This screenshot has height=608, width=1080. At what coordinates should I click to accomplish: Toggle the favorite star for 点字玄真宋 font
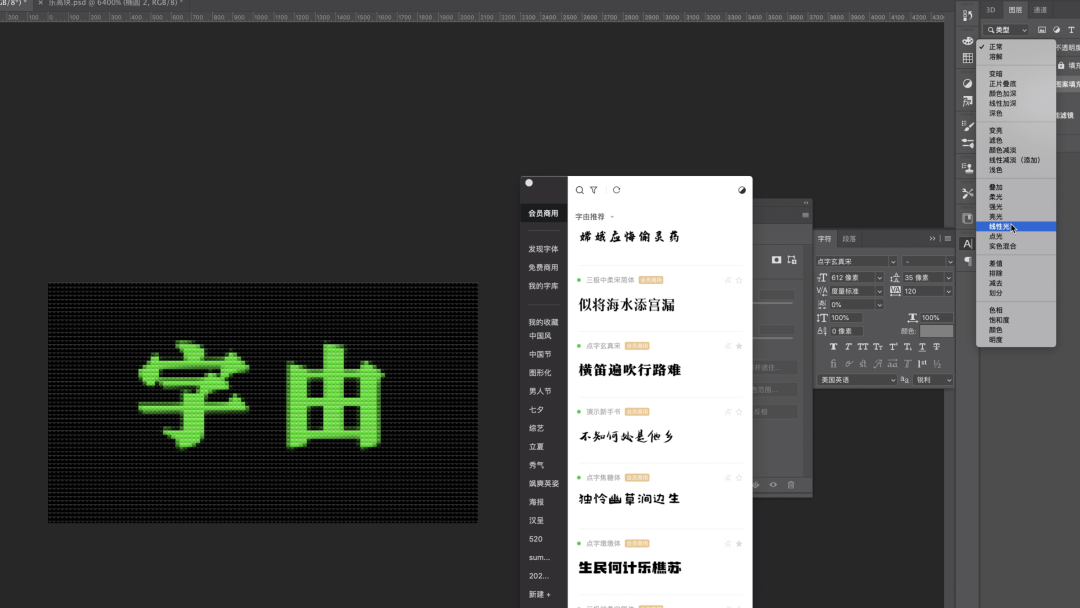tap(739, 346)
